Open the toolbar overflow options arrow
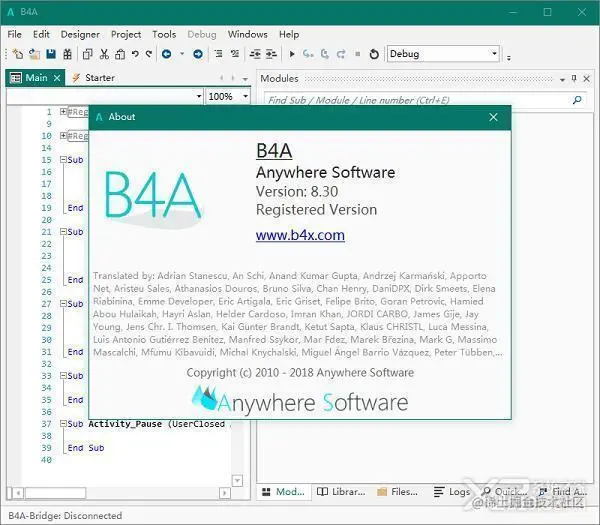The image size is (600, 525). (509, 58)
